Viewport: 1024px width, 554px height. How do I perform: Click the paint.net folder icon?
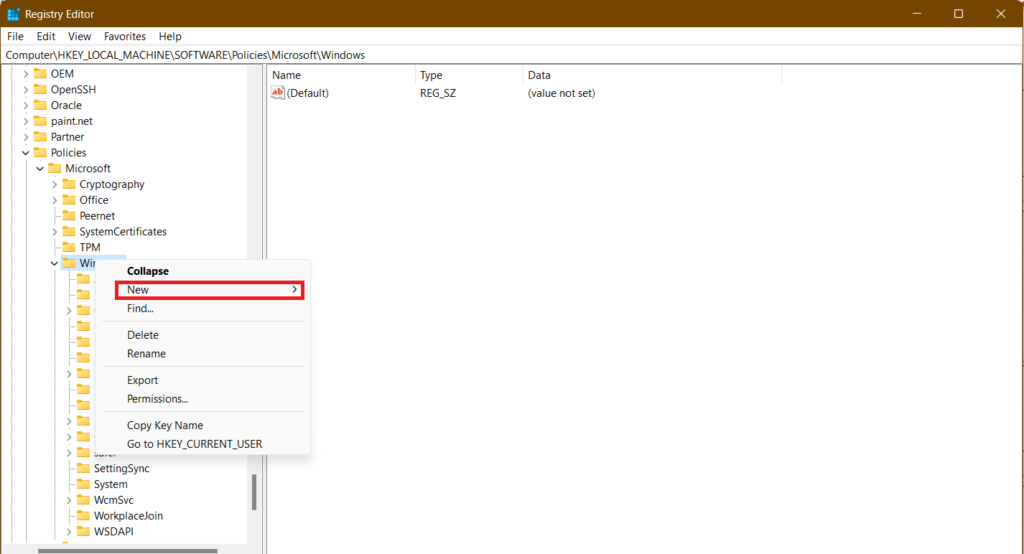click(40, 121)
